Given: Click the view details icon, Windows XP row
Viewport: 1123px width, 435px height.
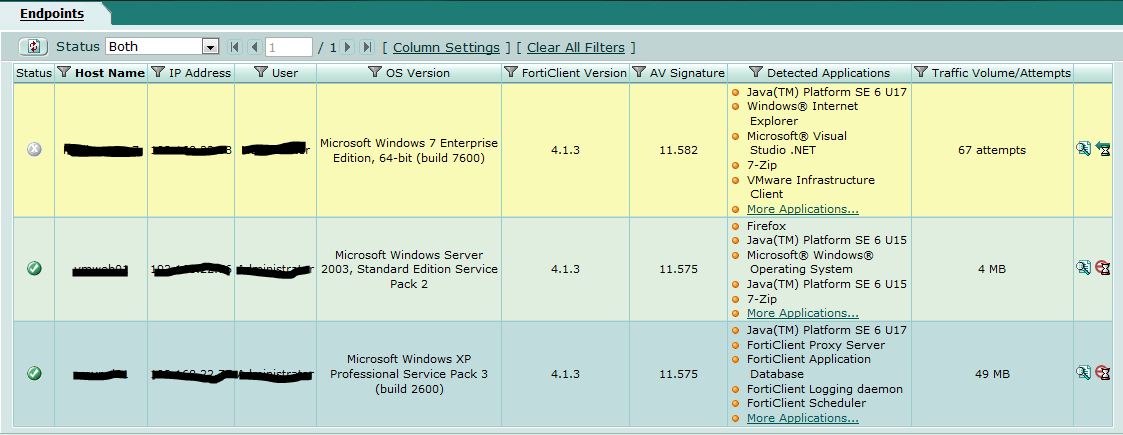Looking at the screenshot, I should tap(1084, 372).
